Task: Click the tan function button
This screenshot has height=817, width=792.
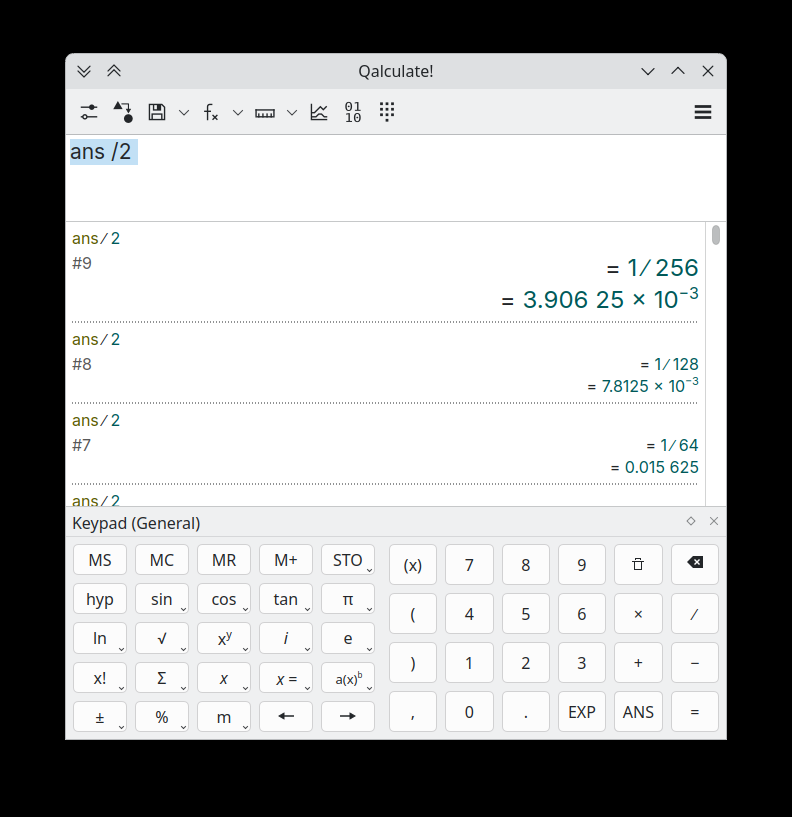Action: (286, 599)
